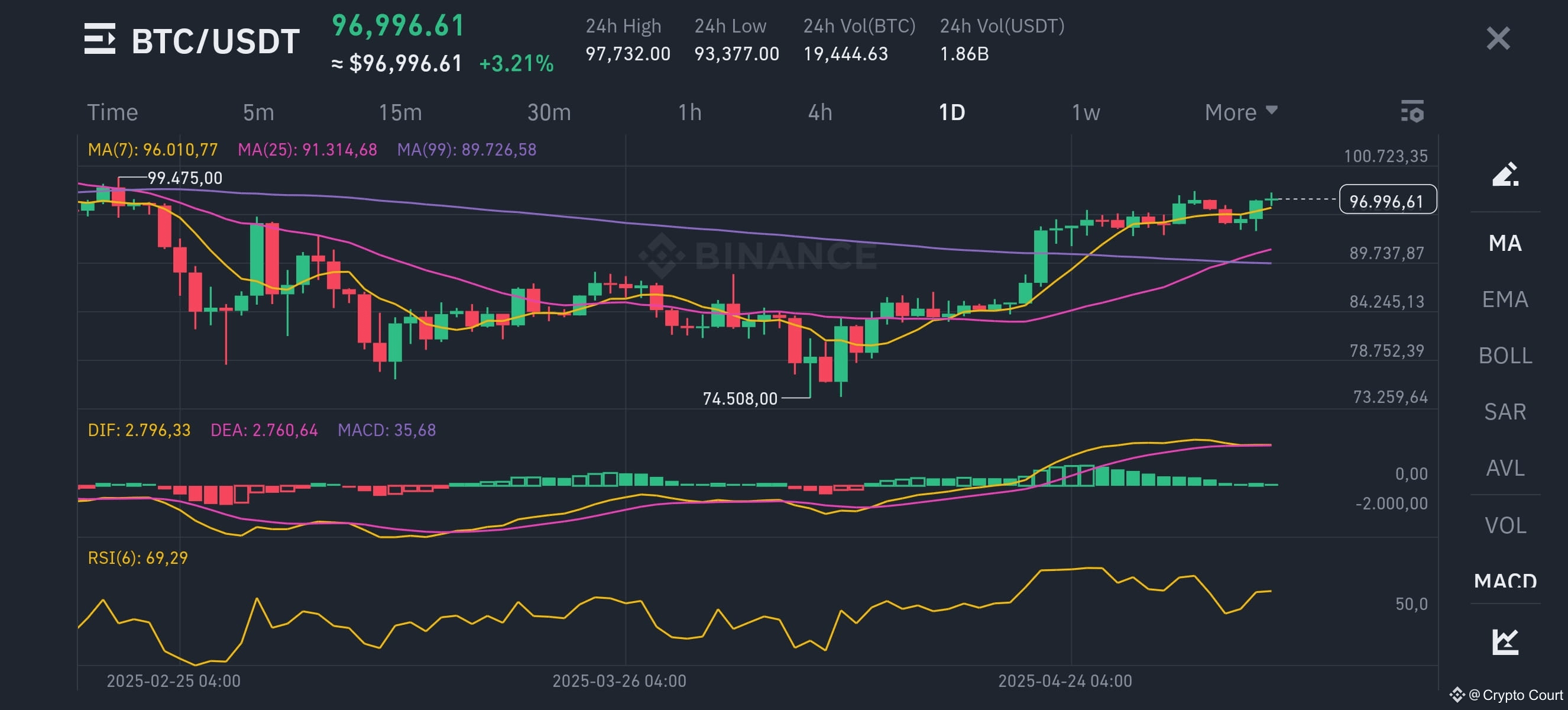
Task: Toggle the VOL sub-indicator
Action: point(1505,525)
